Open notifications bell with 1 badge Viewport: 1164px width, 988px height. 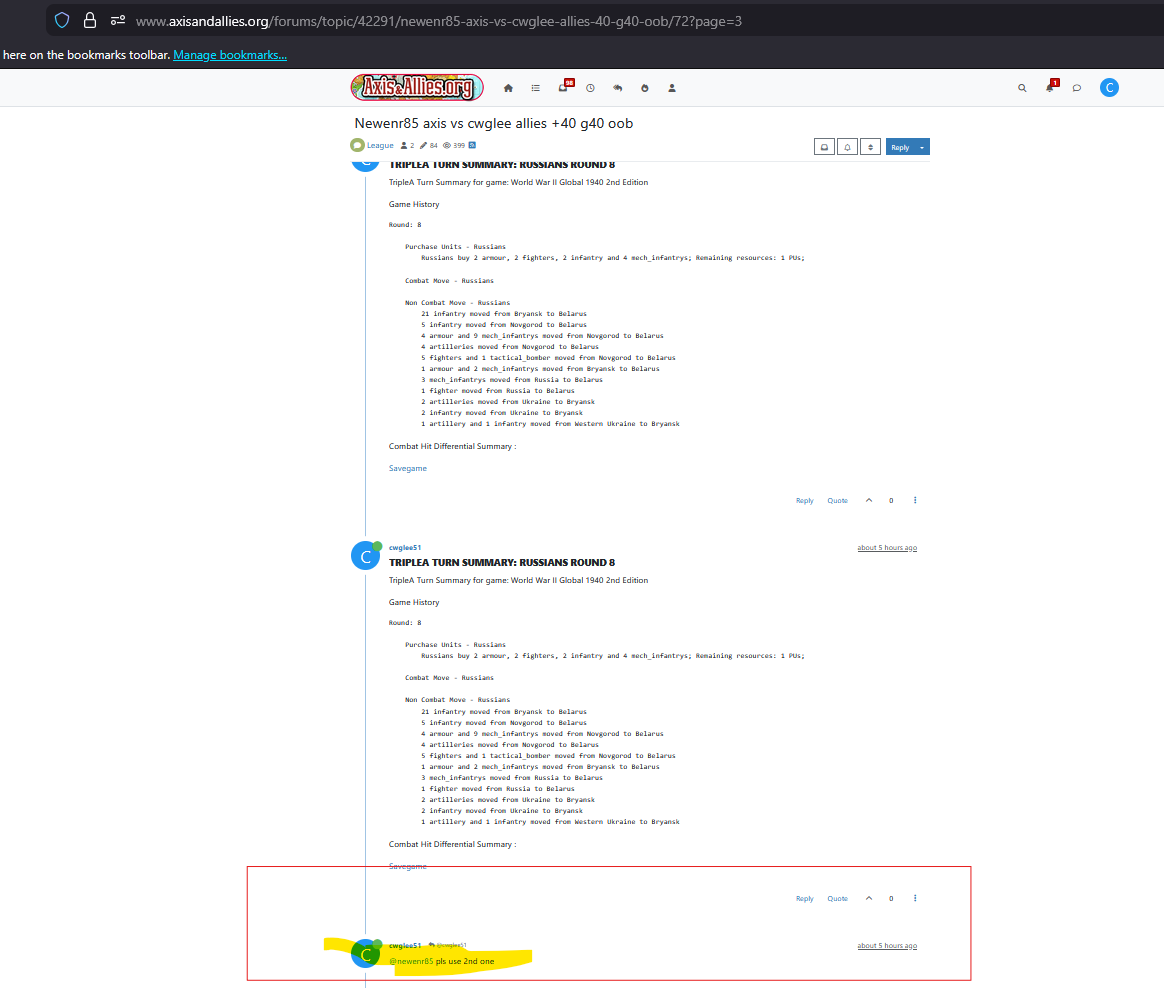point(1050,88)
